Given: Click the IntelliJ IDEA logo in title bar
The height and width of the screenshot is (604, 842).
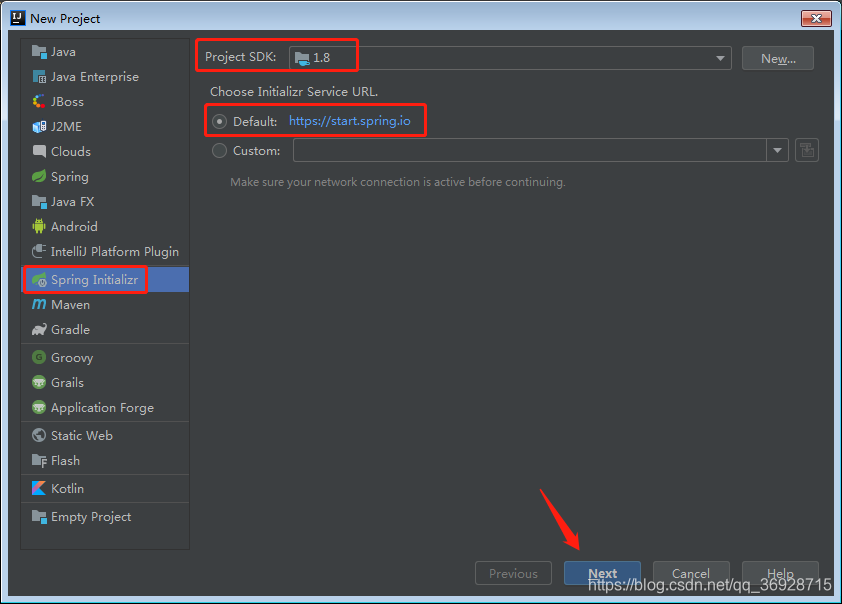Looking at the screenshot, I should [x=18, y=18].
